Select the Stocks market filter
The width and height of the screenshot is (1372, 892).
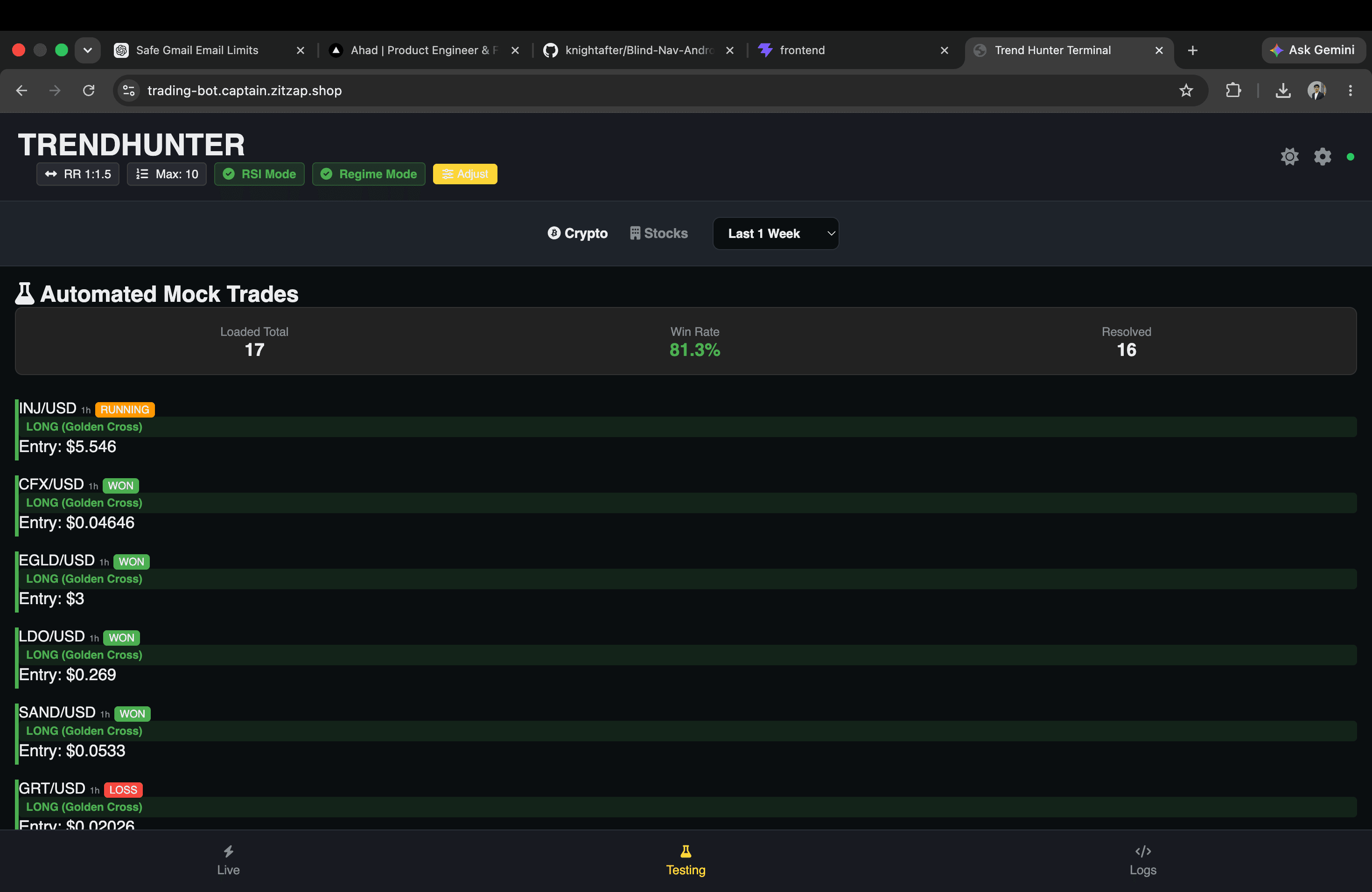click(x=659, y=233)
